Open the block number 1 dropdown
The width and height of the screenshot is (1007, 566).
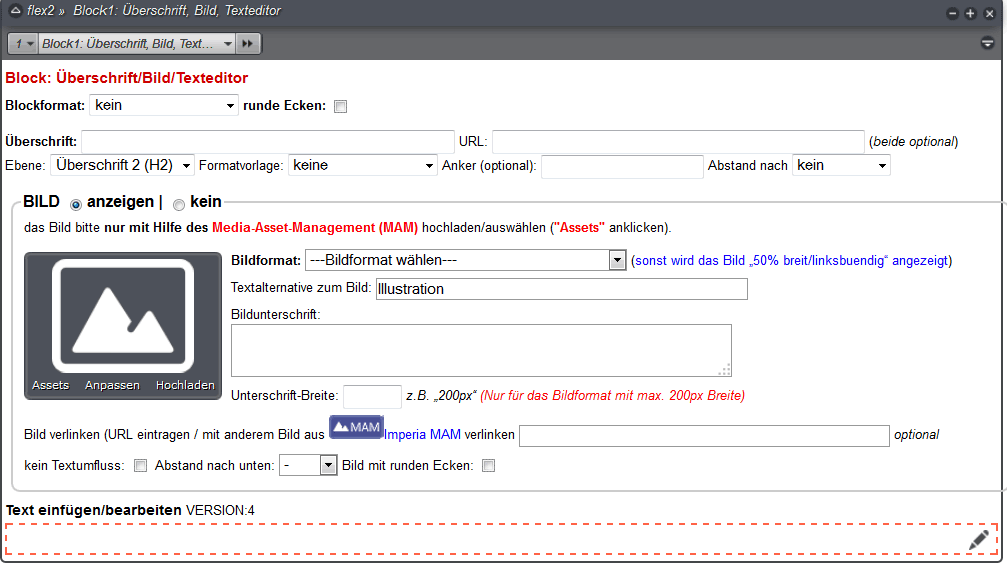click(24, 44)
